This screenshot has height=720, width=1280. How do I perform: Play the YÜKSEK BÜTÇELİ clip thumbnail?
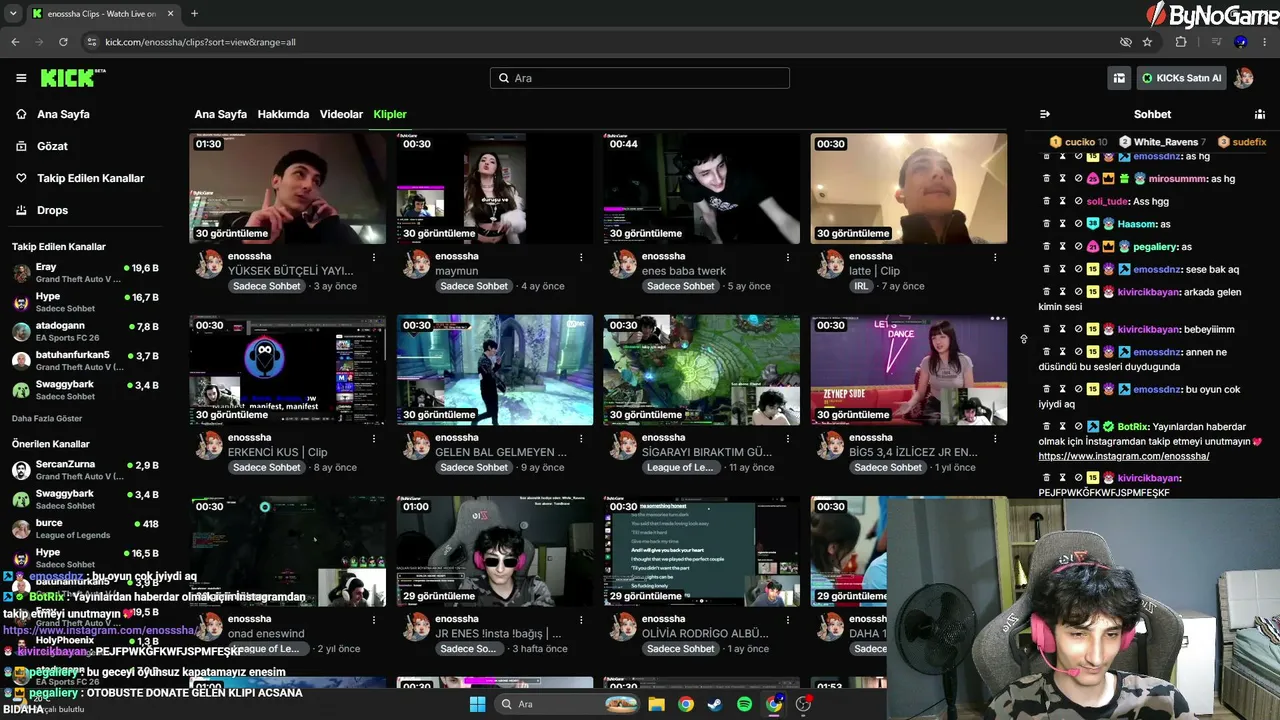pos(287,188)
